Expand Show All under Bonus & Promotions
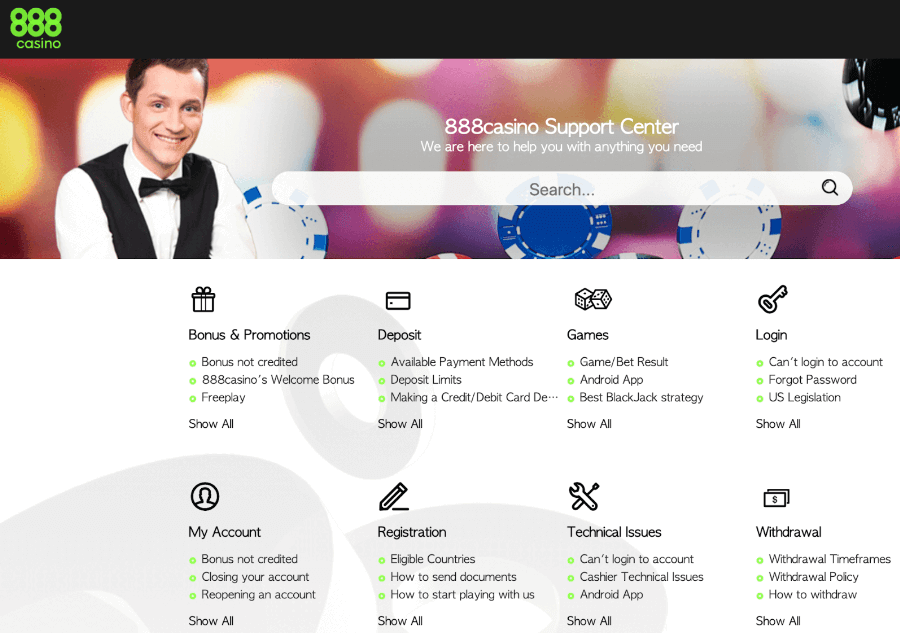The image size is (900, 633). 211,424
